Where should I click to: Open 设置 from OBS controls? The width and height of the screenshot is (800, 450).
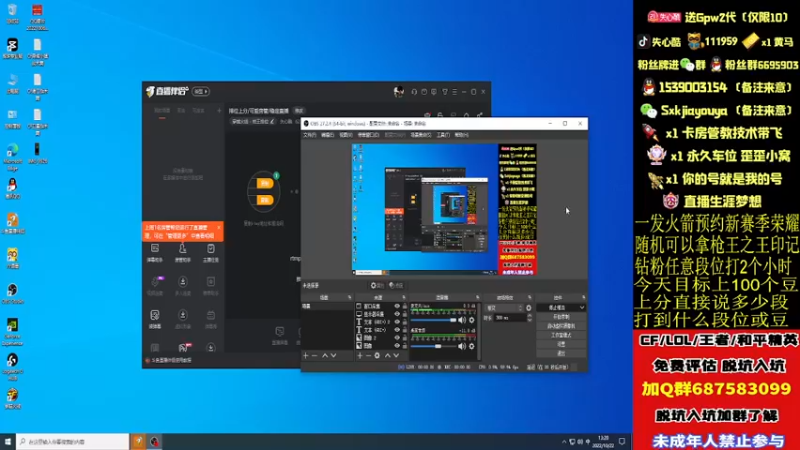pyautogui.click(x=561, y=344)
